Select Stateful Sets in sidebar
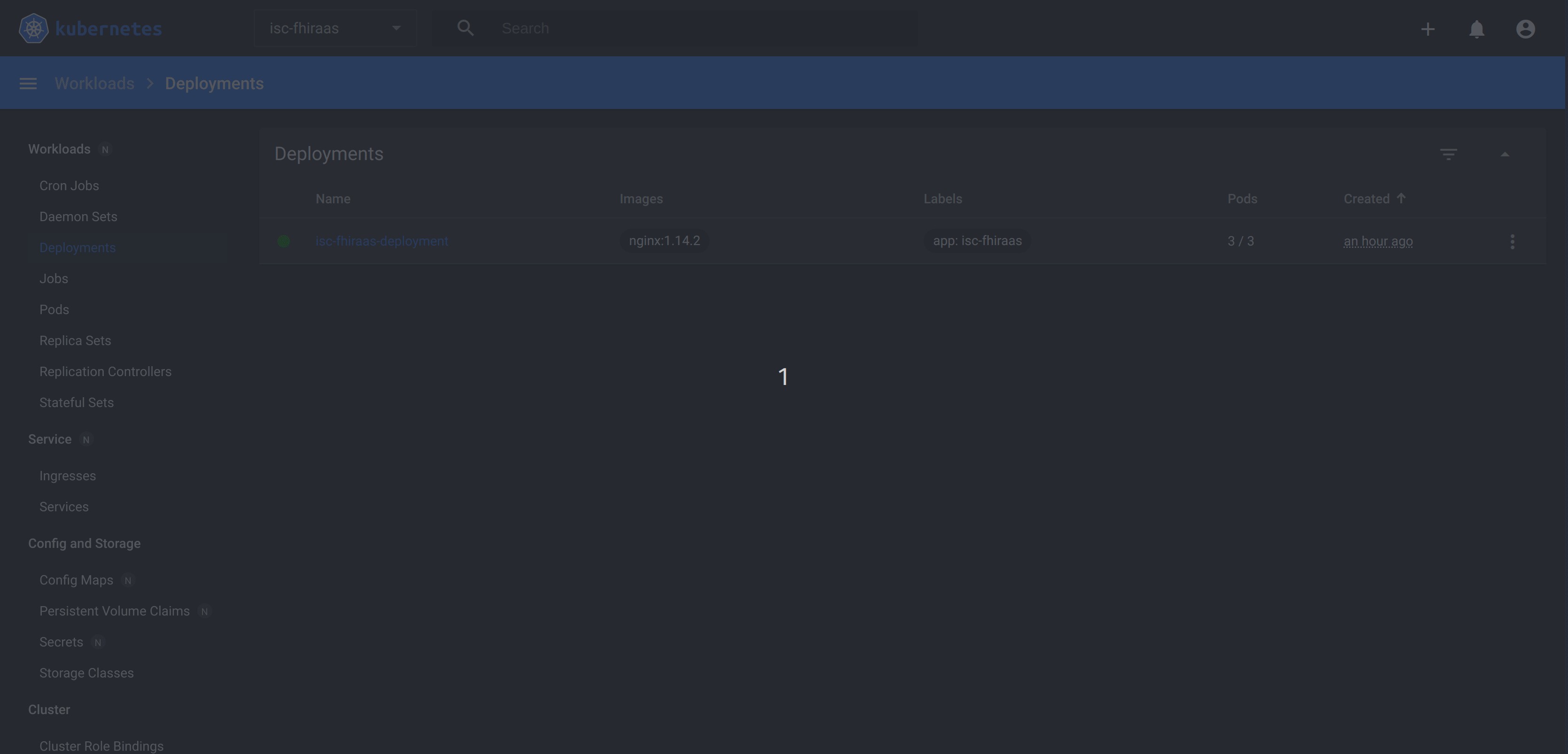Screen dimensions: 1568x754 pyautogui.click(x=76, y=403)
